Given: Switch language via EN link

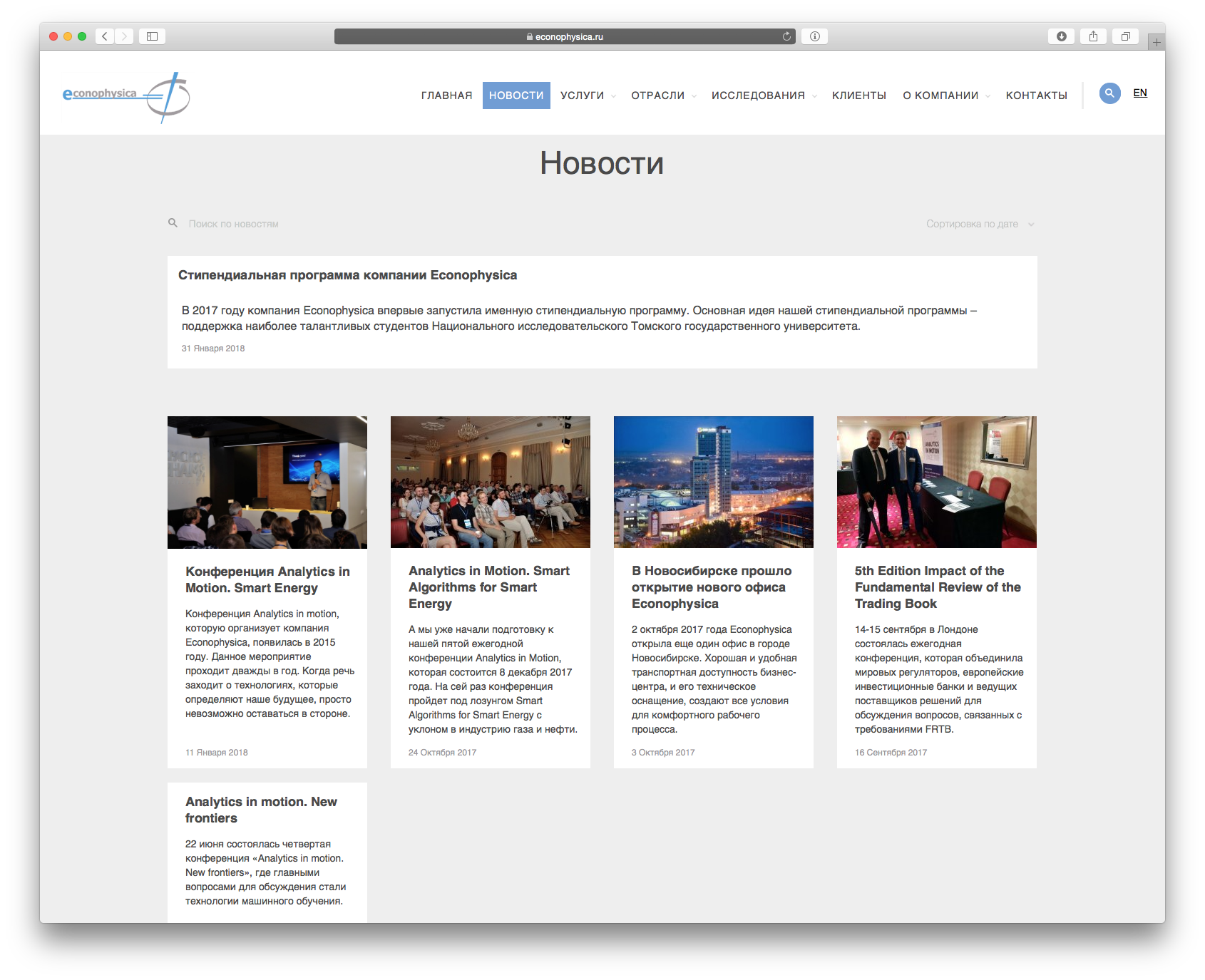Looking at the screenshot, I should 1139,93.
